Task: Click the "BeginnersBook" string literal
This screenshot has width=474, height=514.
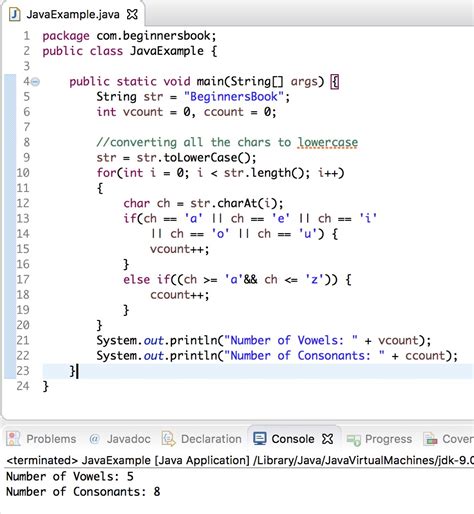Action: tap(234, 97)
